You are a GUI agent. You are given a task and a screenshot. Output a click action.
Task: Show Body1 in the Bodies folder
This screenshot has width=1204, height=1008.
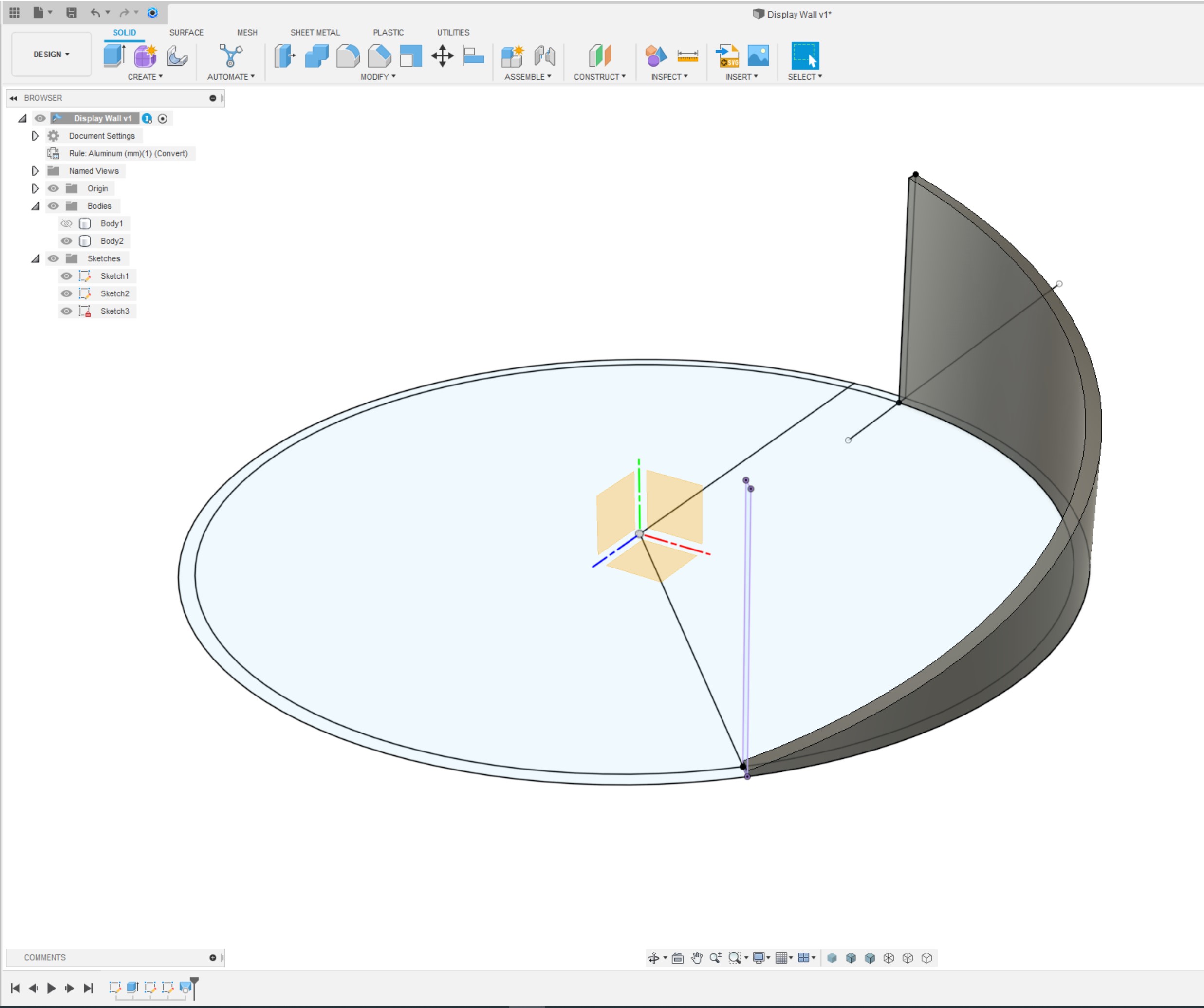(67, 223)
